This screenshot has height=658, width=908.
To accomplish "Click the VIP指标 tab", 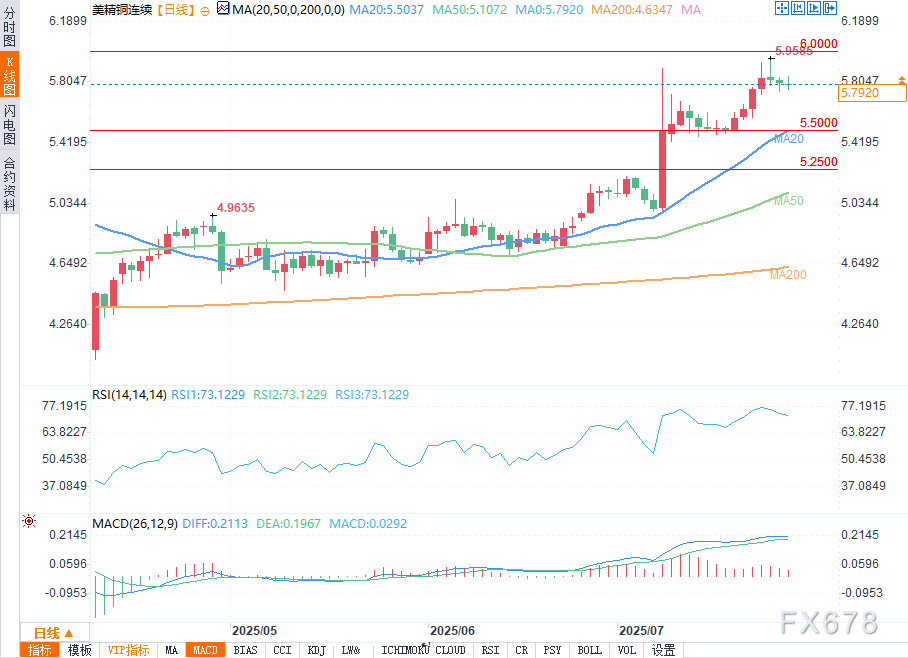I will click(x=129, y=650).
